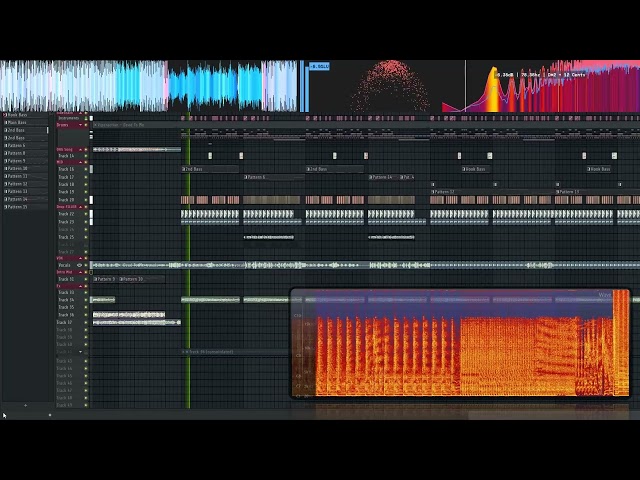The height and width of the screenshot is (480, 640).
Task: Toggle the Fx group orange mute LED
Action: tap(86, 286)
